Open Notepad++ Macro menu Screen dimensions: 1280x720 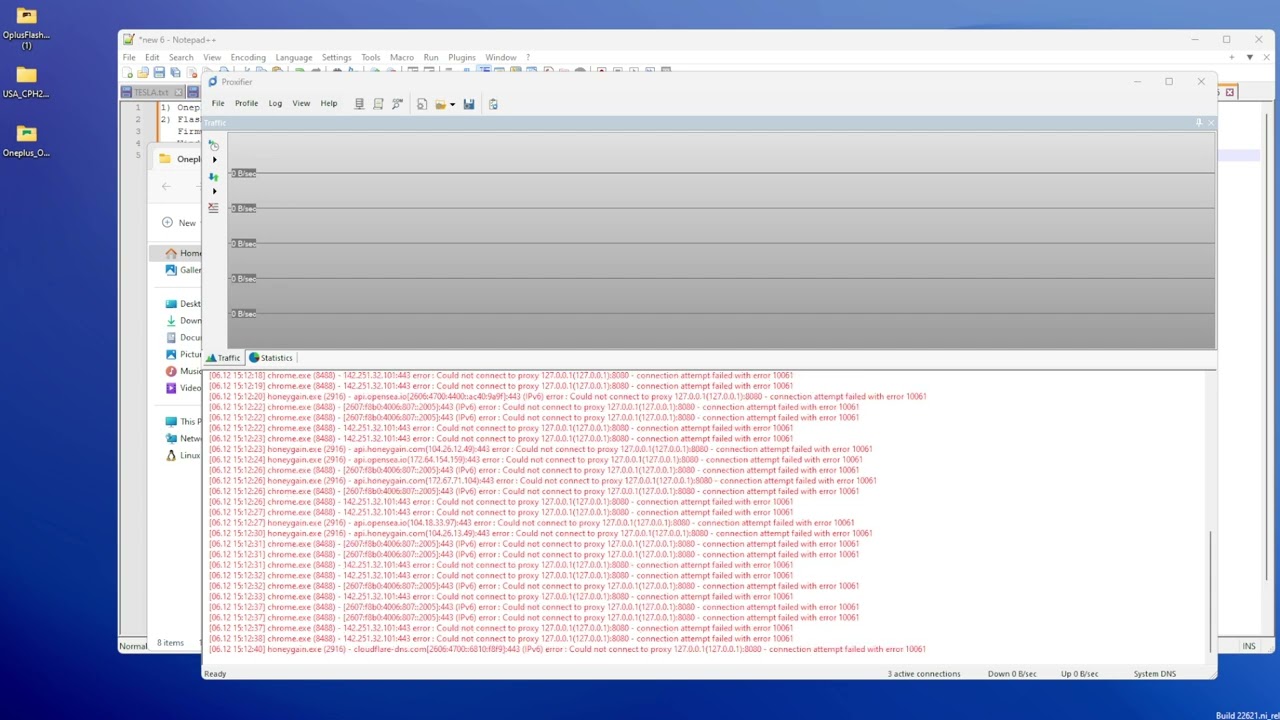402,57
